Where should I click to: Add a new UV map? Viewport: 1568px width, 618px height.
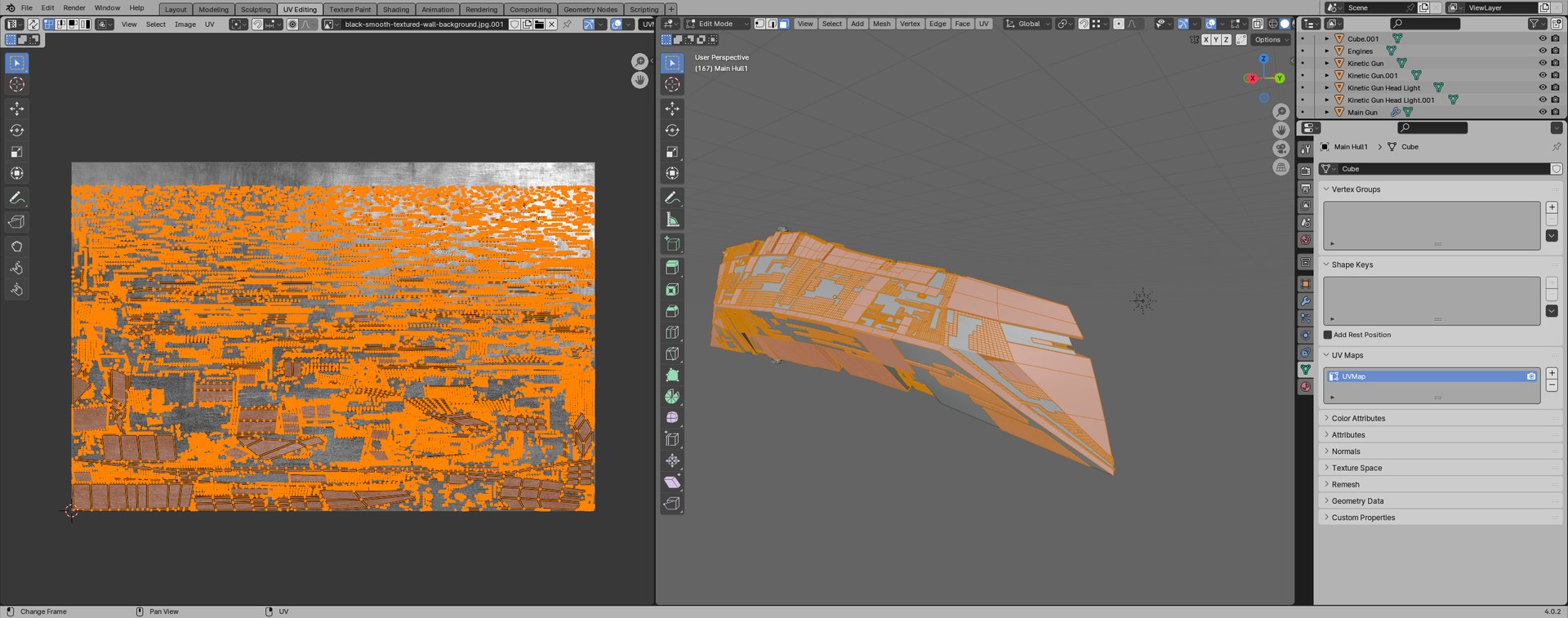click(x=1552, y=373)
